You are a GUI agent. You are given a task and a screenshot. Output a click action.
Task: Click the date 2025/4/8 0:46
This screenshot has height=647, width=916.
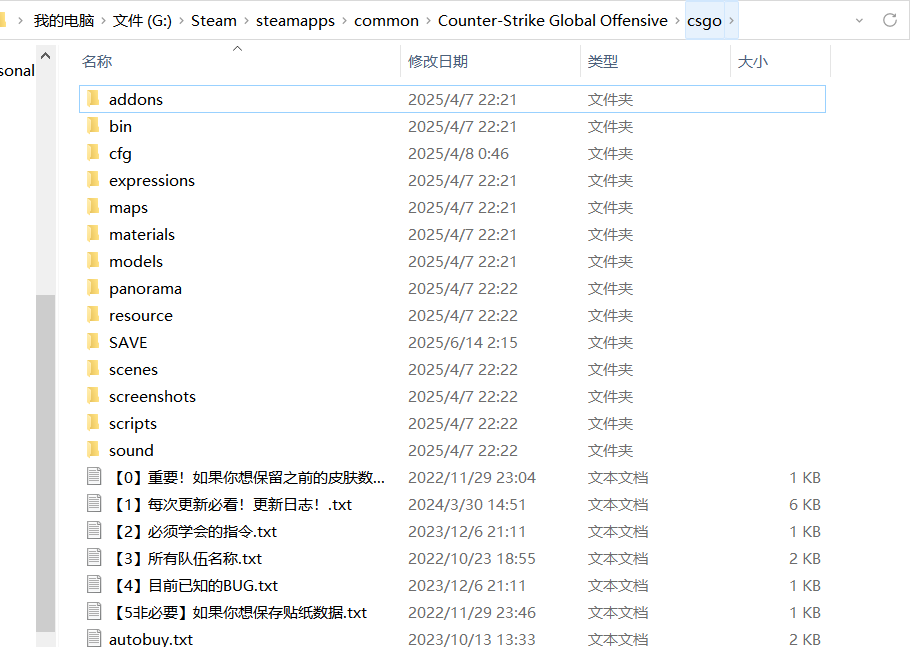pos(459,154)
